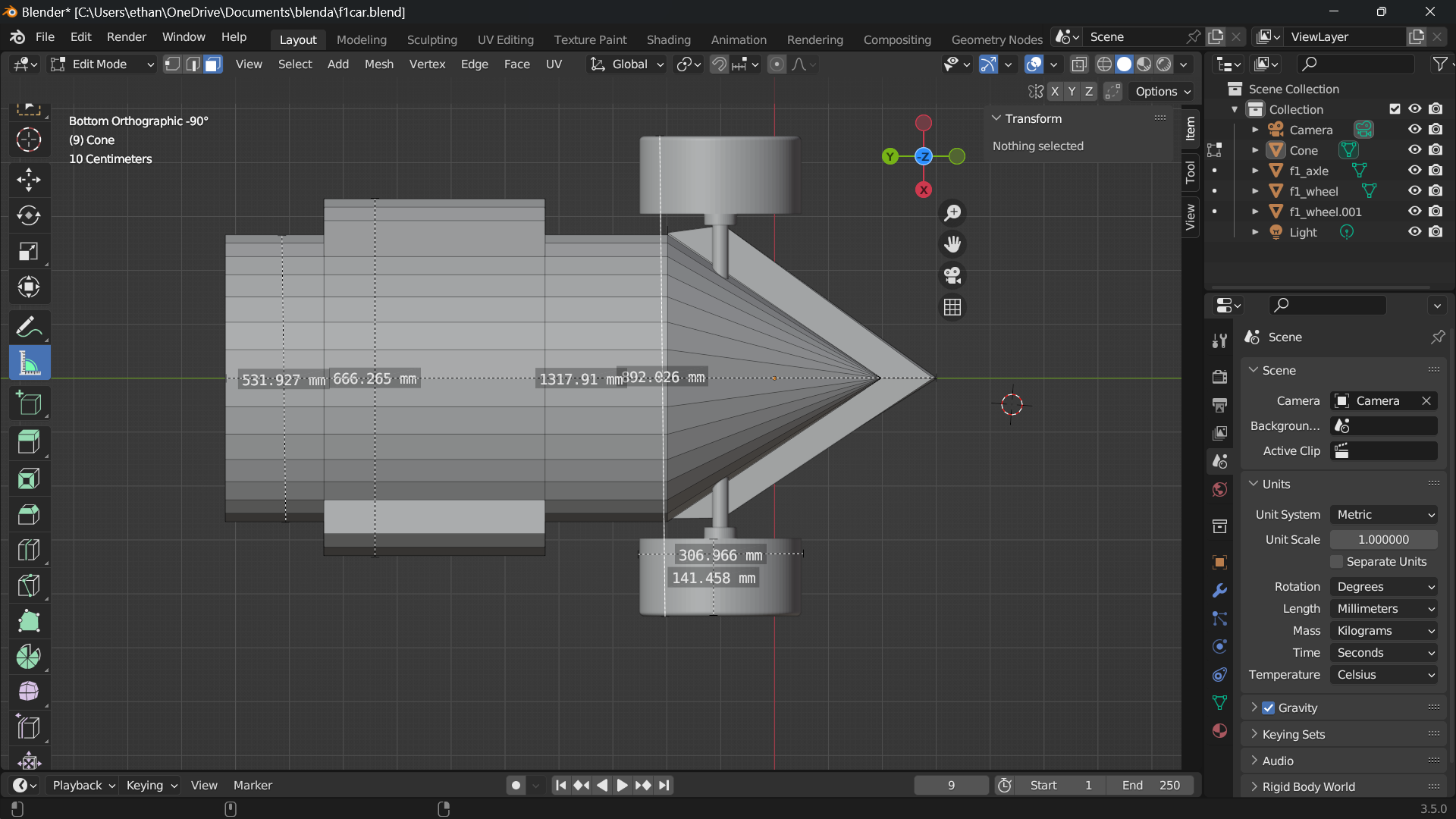Select the Rotate tool
Viewport: 1456px width, 819px height.
[29, 215]
